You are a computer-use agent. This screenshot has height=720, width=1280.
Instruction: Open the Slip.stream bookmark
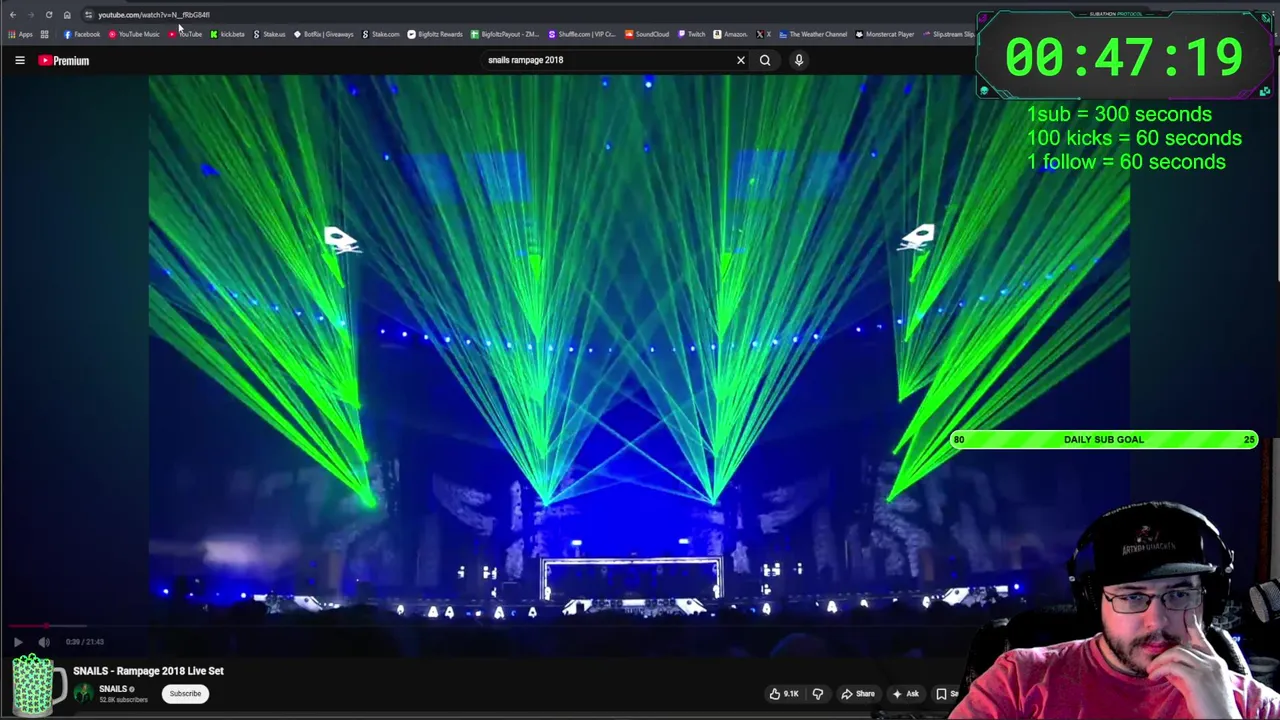point(949,35)
